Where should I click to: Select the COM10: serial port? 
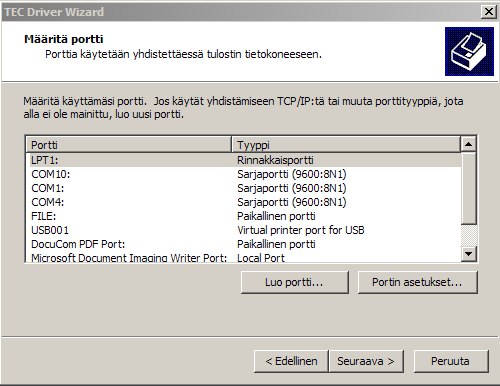[x=244, y=174]
